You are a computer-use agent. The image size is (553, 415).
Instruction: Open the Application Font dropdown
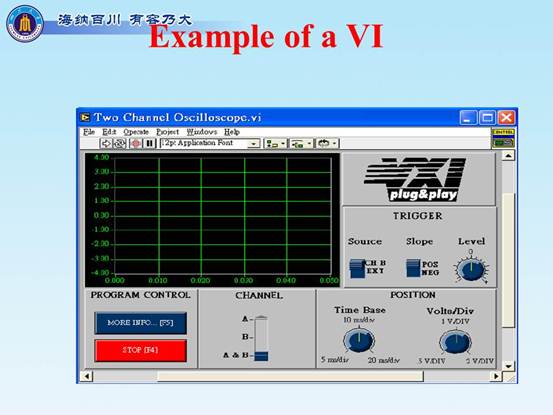pyautogui.click(x=210, y=143)
